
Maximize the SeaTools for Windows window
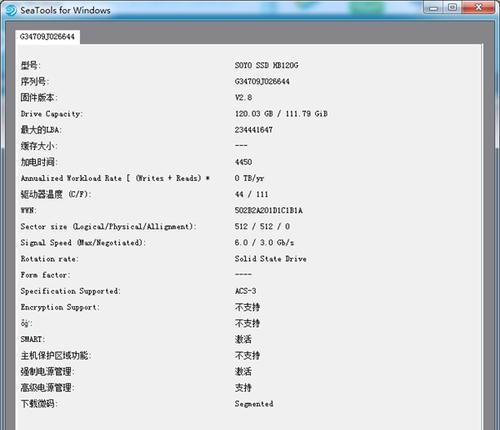(x=452, y=8)
